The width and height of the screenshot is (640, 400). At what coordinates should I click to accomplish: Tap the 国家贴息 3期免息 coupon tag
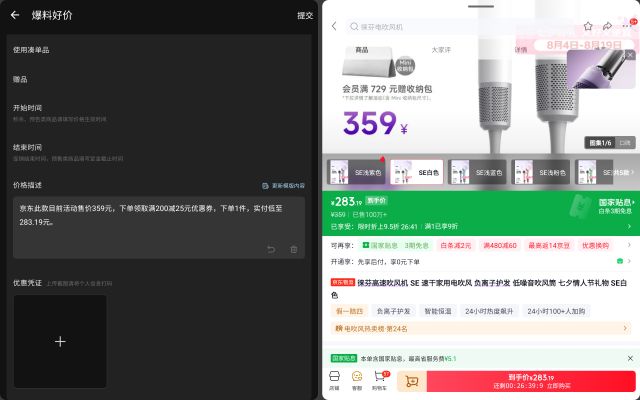[396, 245]
